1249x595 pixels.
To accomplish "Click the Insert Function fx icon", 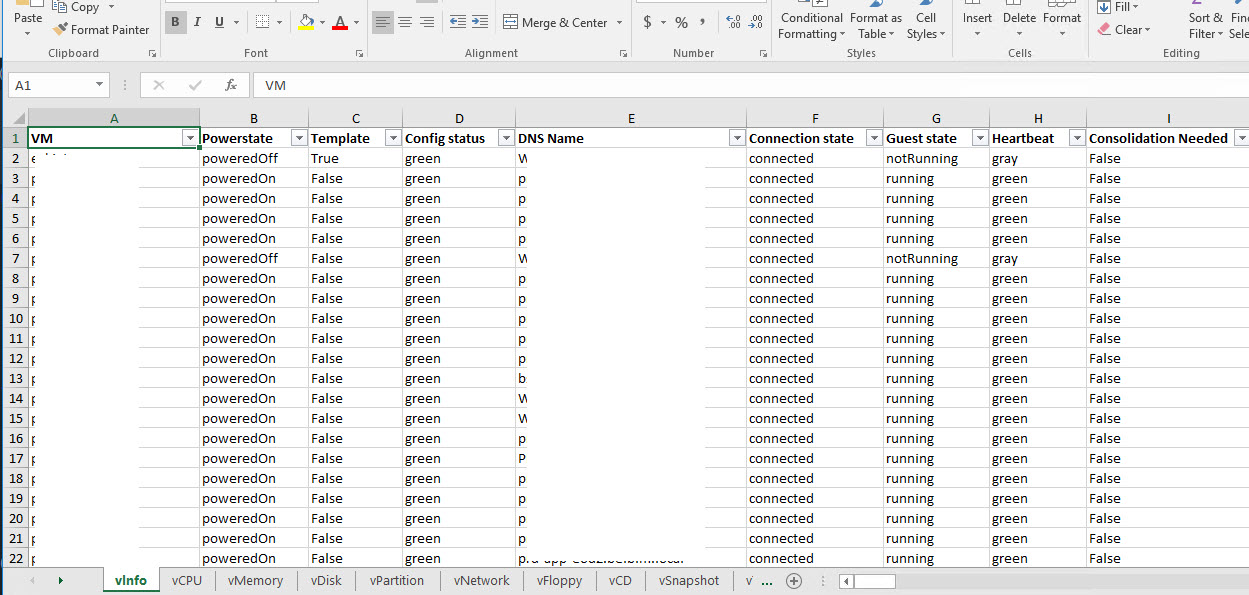I will [x=230, y=86].
